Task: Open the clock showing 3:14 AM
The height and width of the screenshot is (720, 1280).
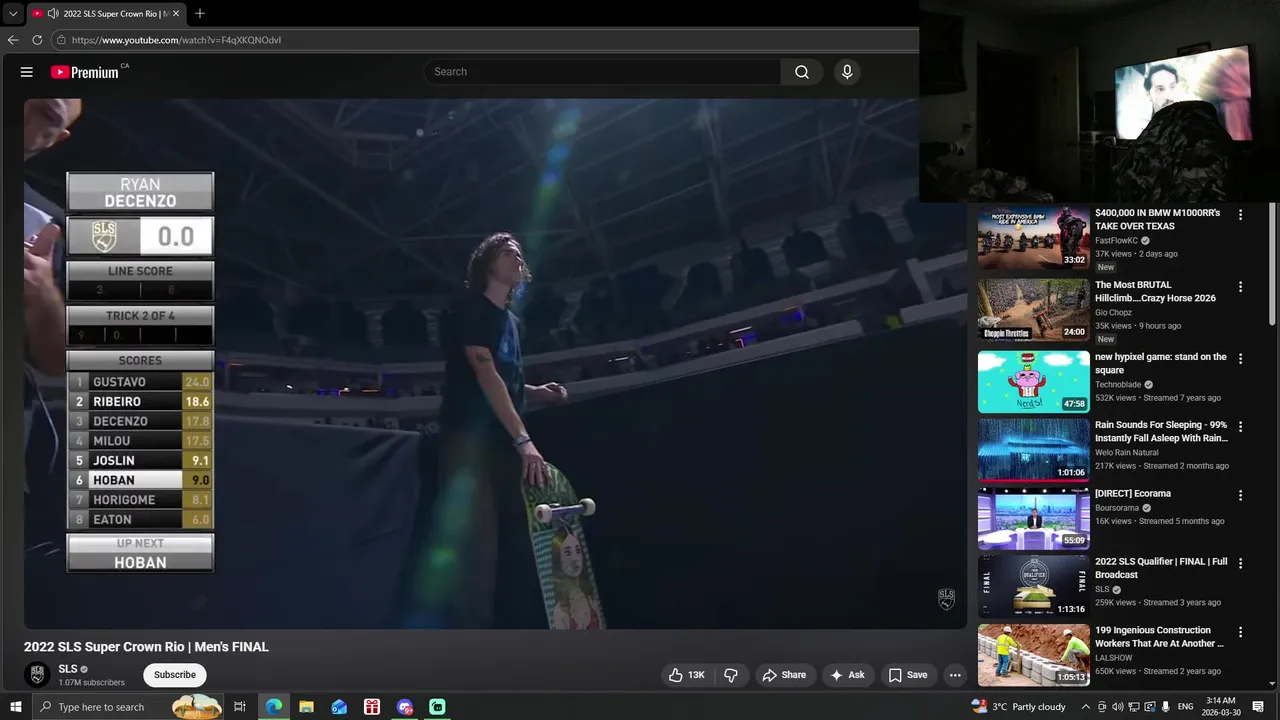Action: pyautogui.click(x=1221, y=707)
